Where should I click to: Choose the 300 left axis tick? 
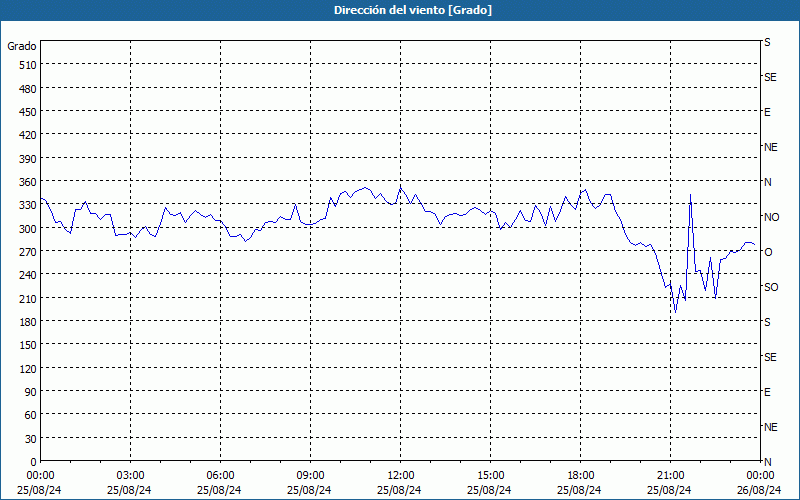tap(28, 229)
